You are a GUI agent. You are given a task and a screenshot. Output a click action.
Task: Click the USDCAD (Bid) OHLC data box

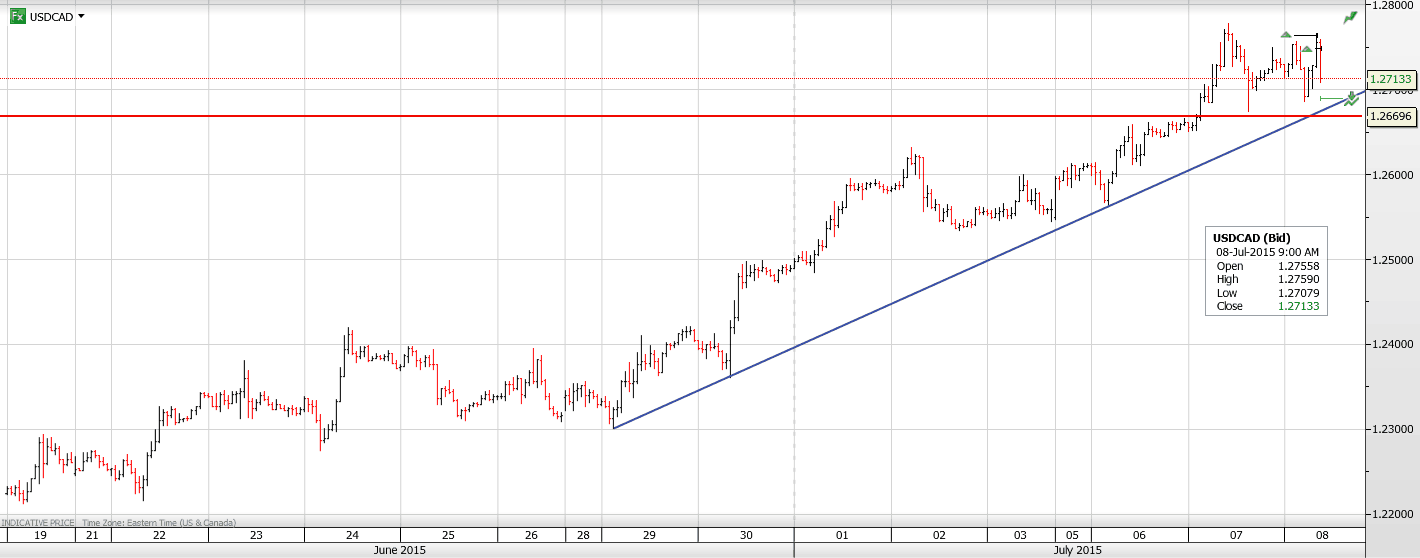pyautogui.click(x=1268, y=272)
